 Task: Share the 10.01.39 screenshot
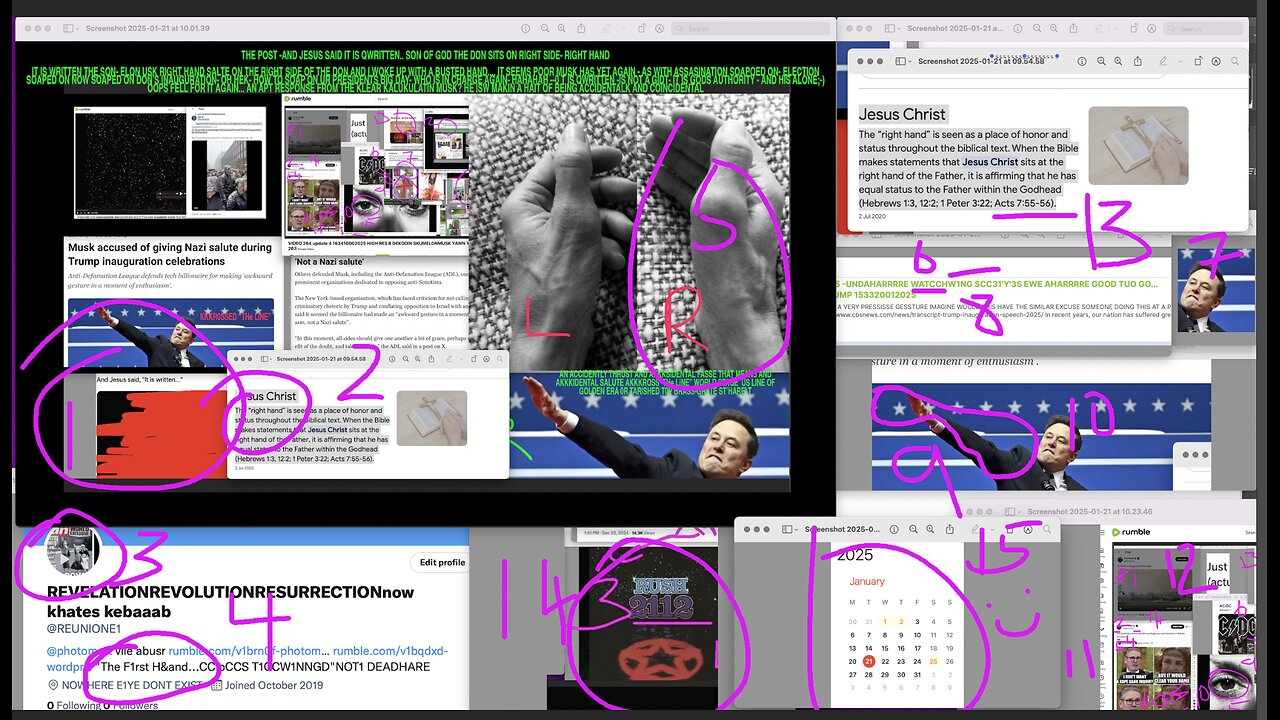tap(581, 28)
